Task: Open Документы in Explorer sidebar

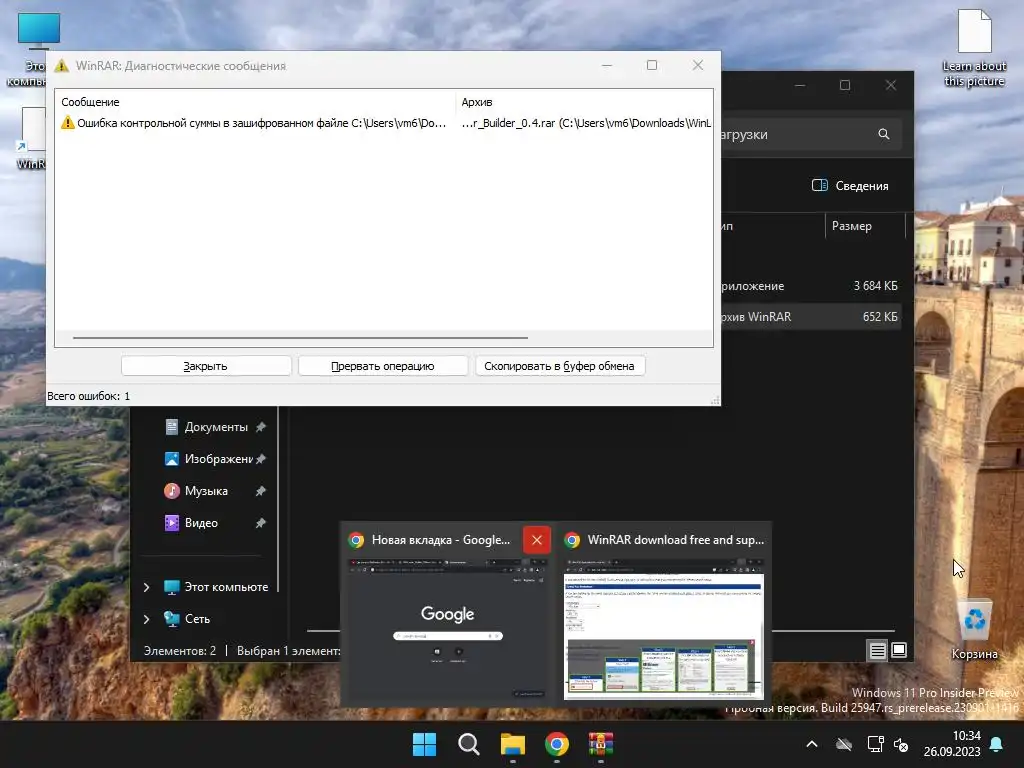Action: (216, 427)
